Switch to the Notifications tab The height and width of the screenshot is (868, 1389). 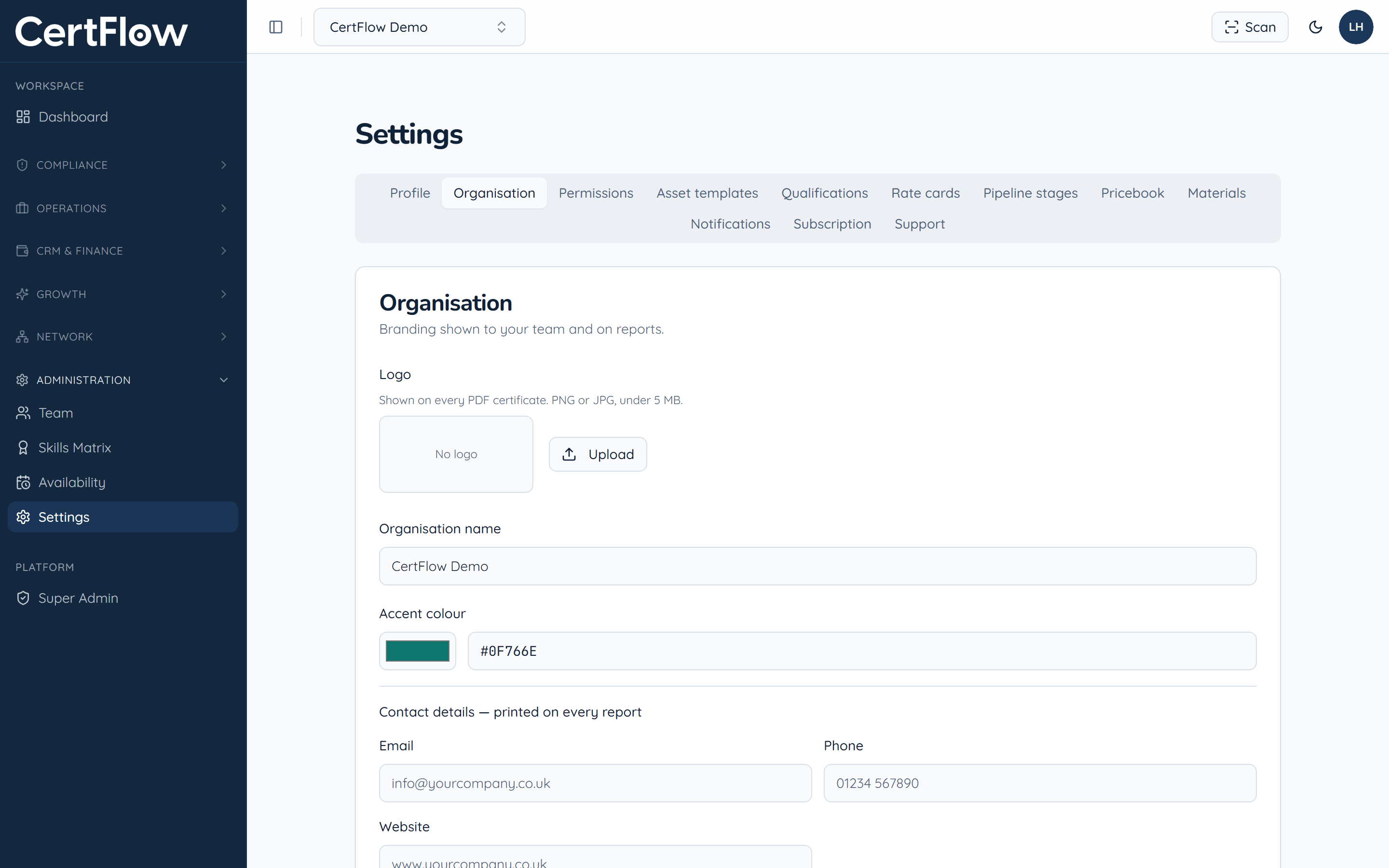(730, 224)
